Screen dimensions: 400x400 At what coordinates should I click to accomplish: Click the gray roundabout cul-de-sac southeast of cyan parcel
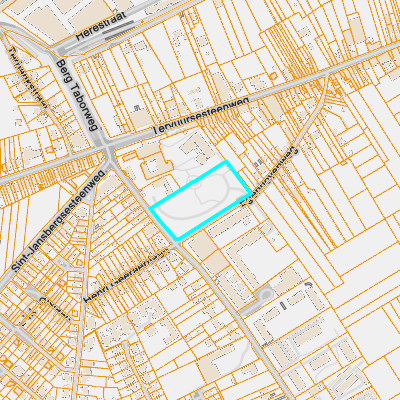coord(266,295)
